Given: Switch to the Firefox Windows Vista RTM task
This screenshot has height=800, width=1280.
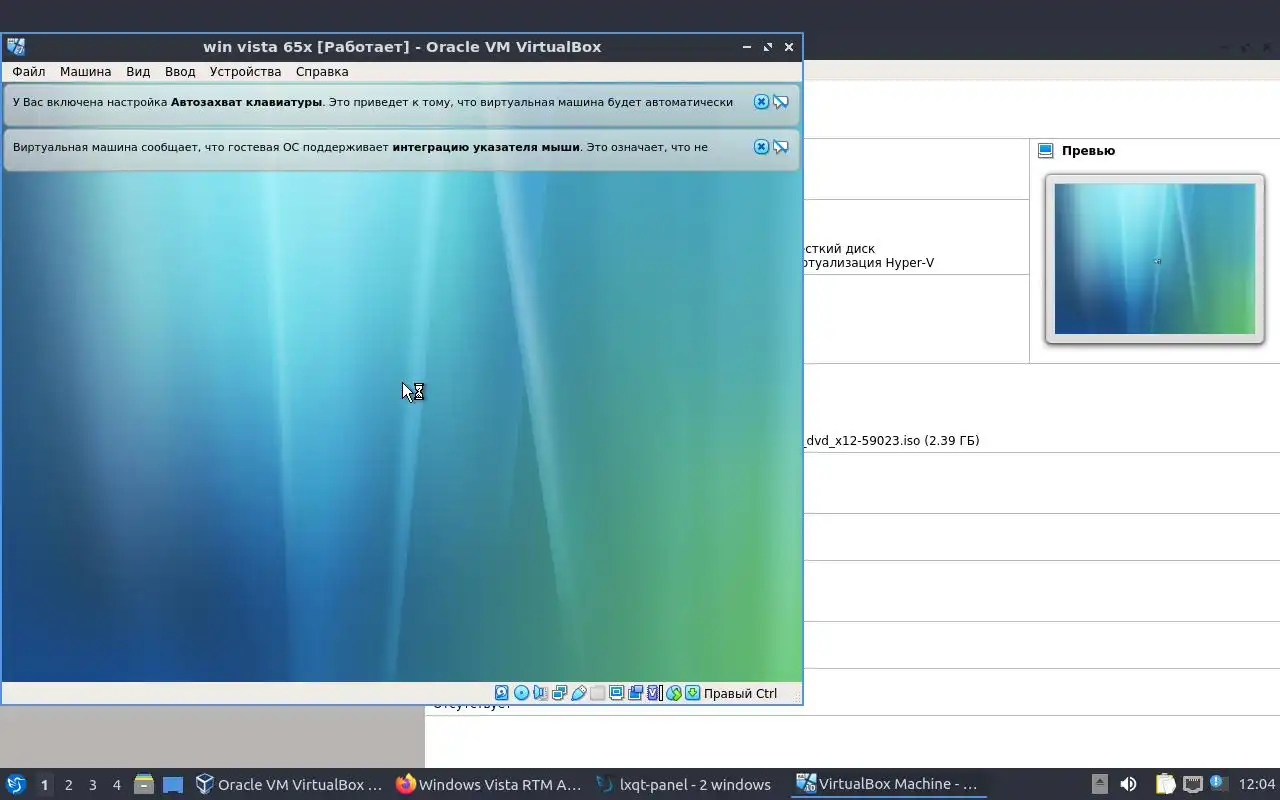Looking at the screenshot, I should (x=489, y=785).
